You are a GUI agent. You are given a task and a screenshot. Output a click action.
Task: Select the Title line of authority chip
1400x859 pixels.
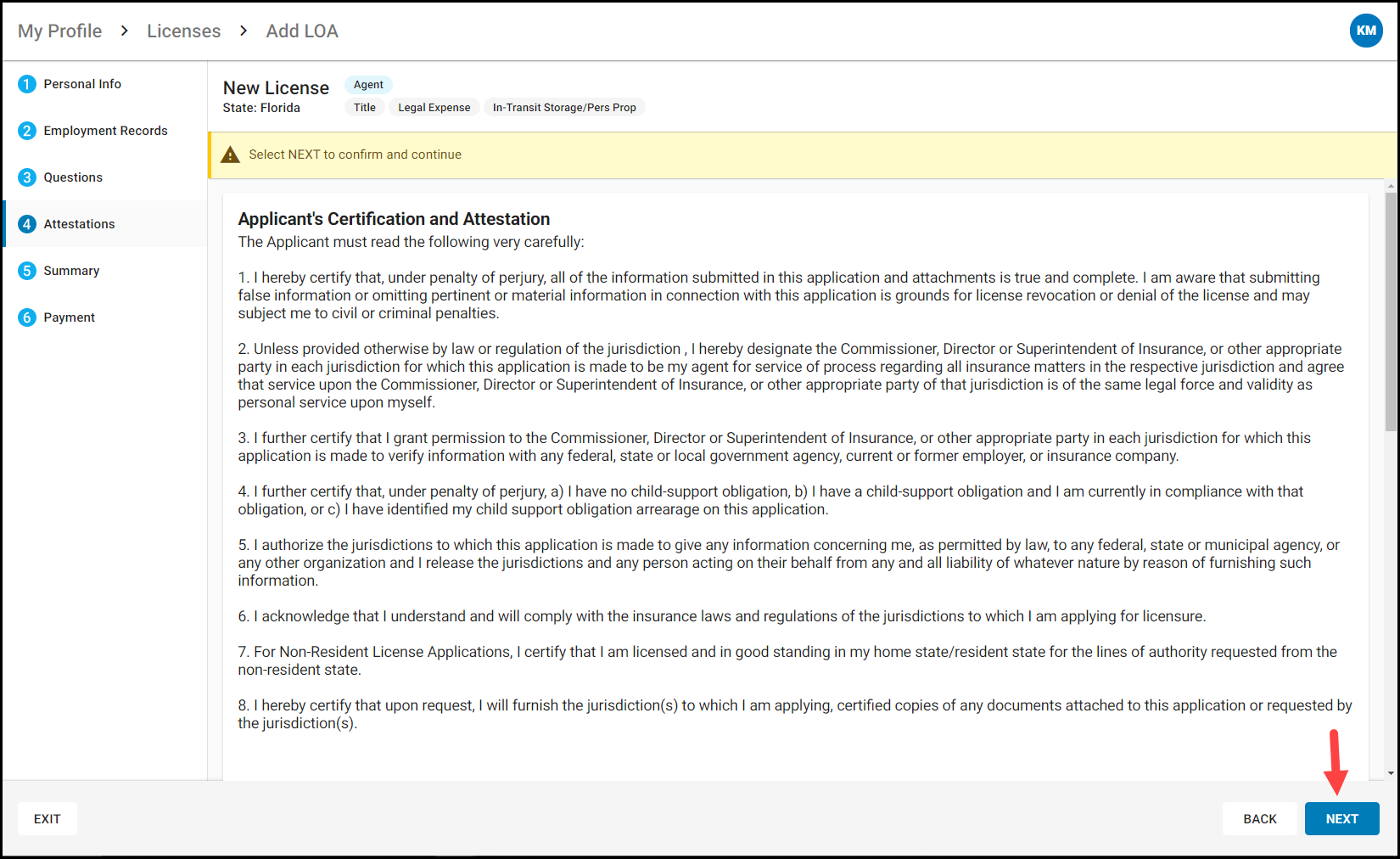[x=364, y=107]
